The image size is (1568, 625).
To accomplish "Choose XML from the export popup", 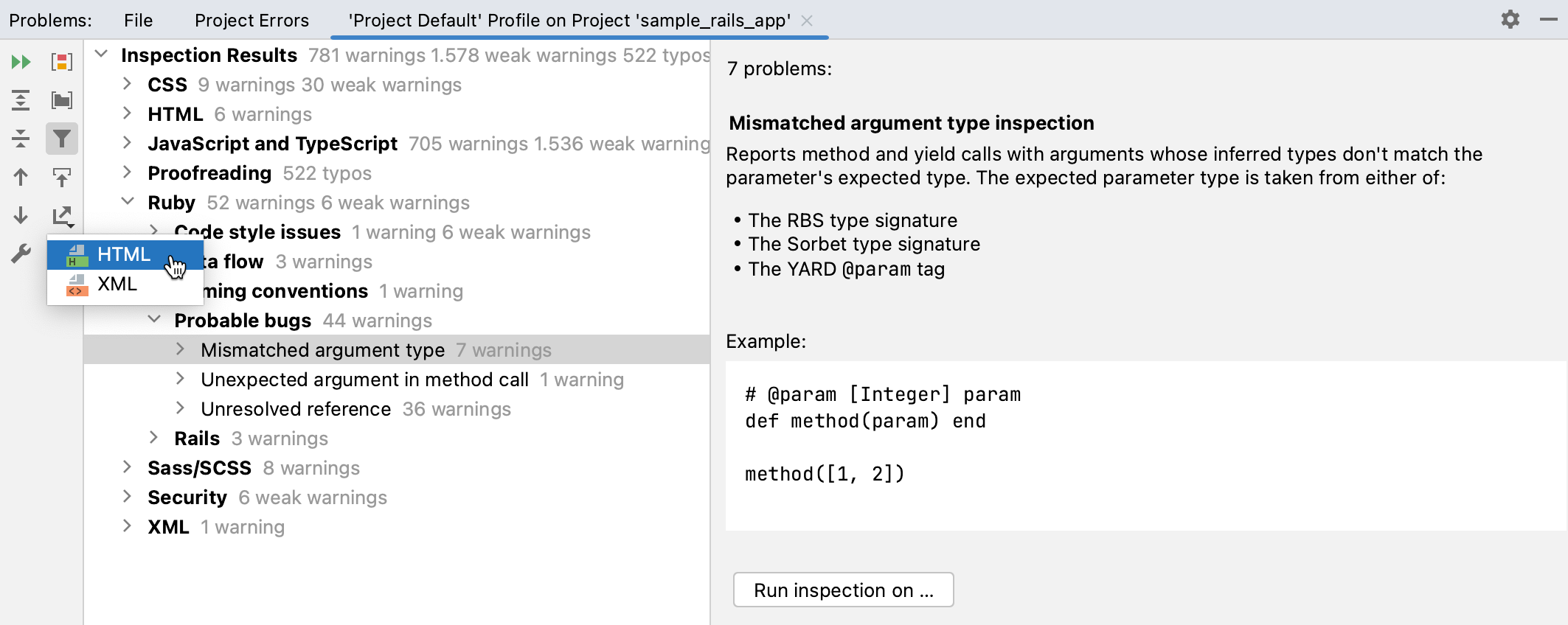I will [118, 284].
